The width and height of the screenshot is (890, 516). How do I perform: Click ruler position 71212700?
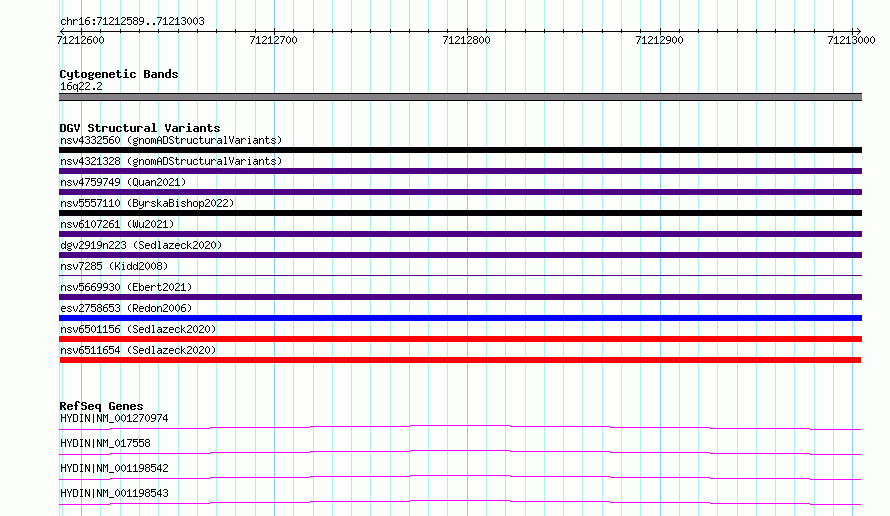273,40
